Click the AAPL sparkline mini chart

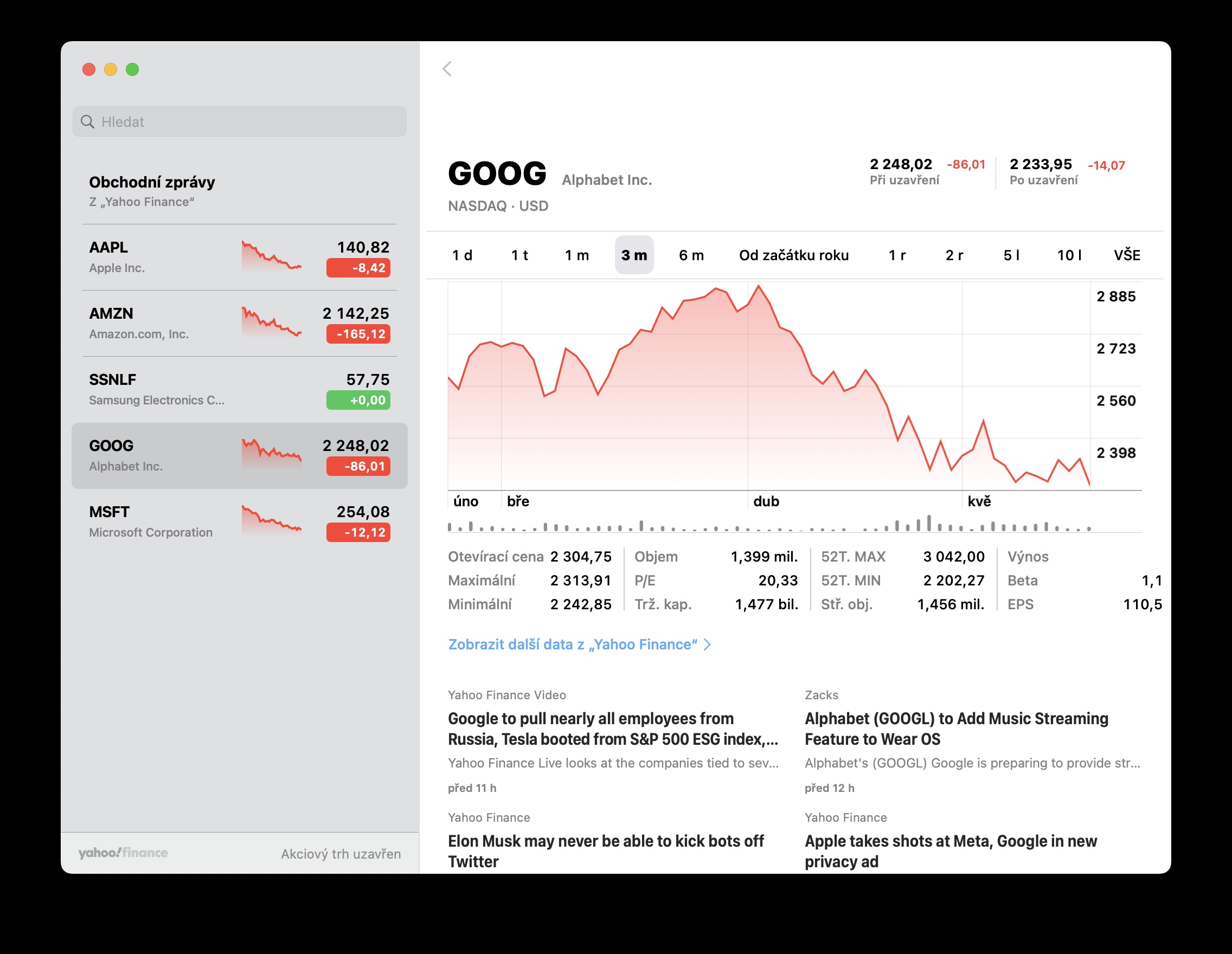pyautogui.click(x=271, y=256)
